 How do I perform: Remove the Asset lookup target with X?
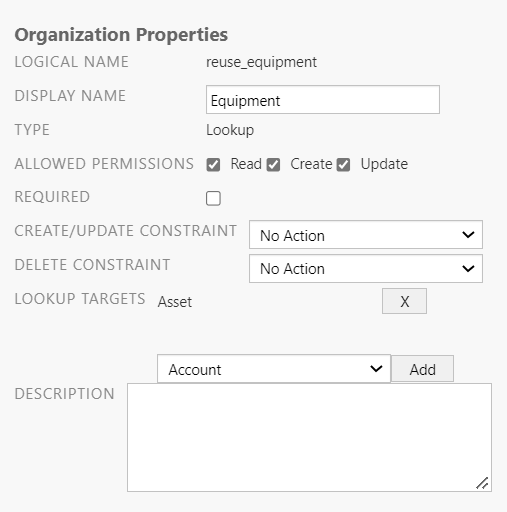click(x=404, y=301)
